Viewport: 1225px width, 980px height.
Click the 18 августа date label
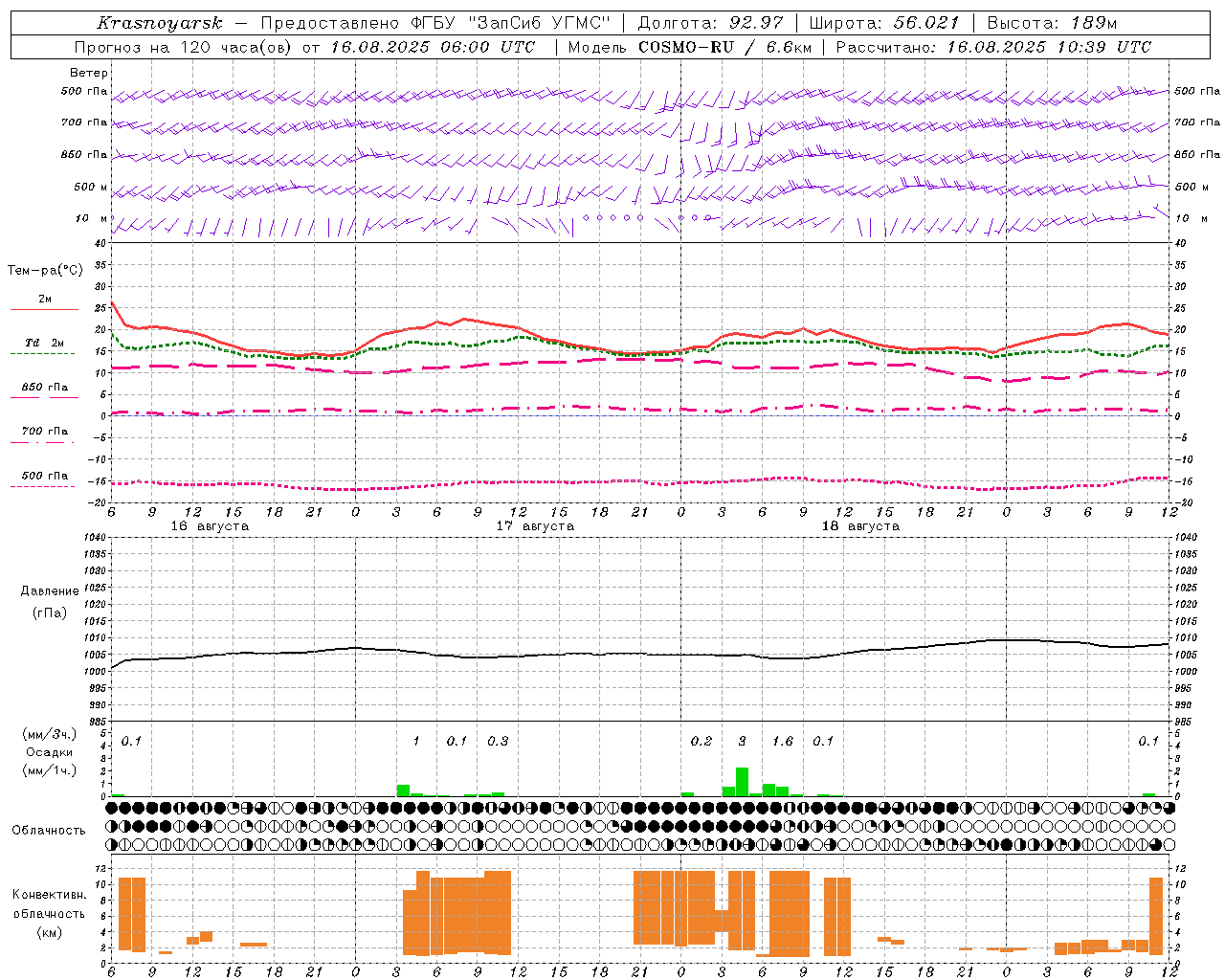[x=860, y=526]
